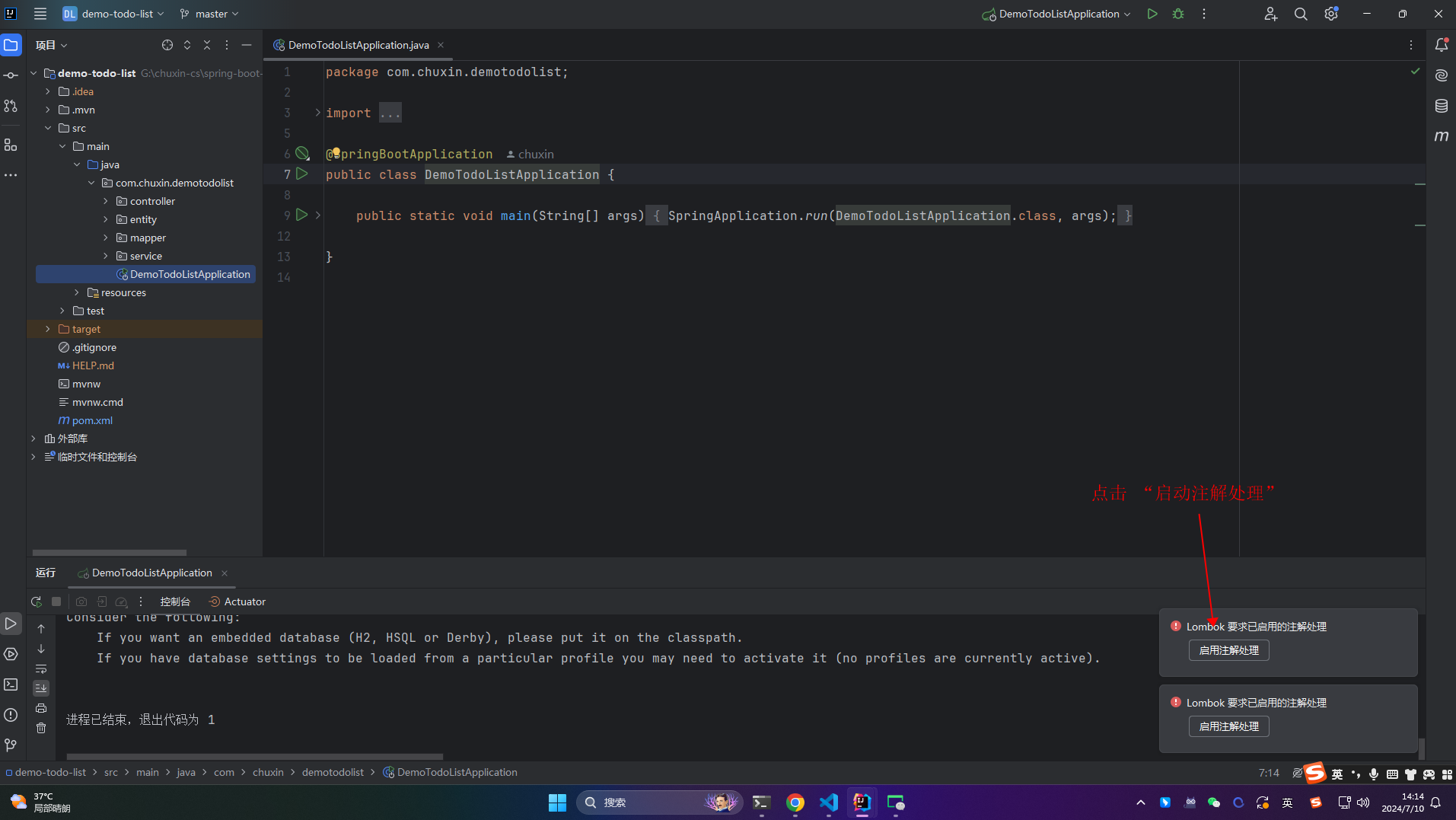
Task: Click chuxin breadcrumb in navigation bar
Action: 268,772
